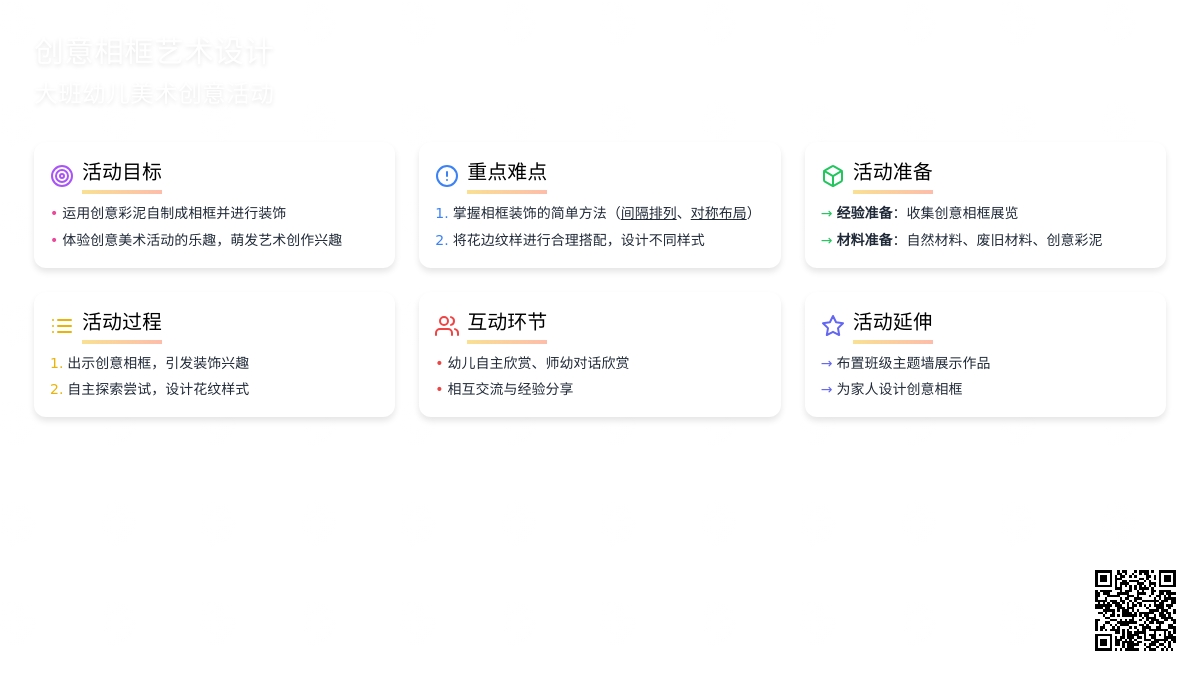Click the red people icon beside 互动环节
1200x675 pixels.
(x=447, y=326)
